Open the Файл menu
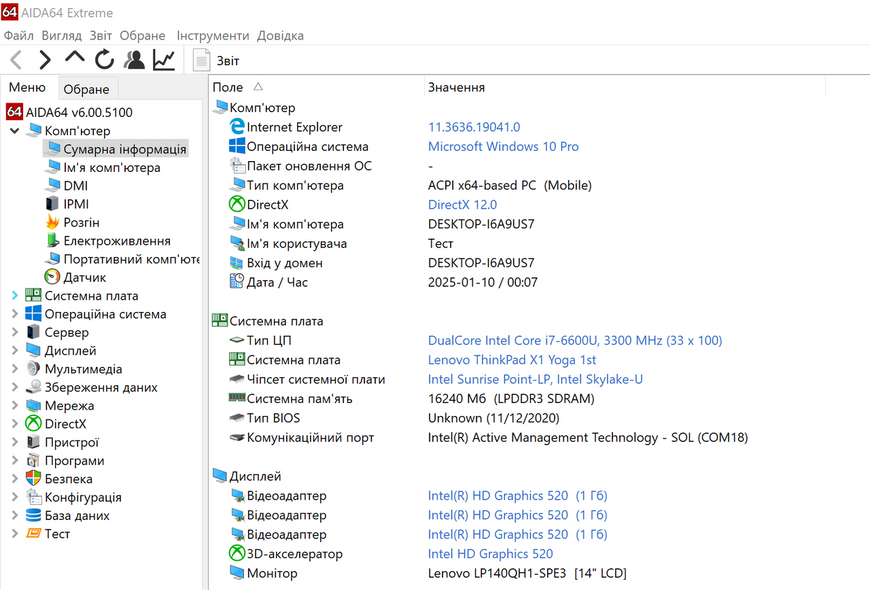 (x=19, y=36)
